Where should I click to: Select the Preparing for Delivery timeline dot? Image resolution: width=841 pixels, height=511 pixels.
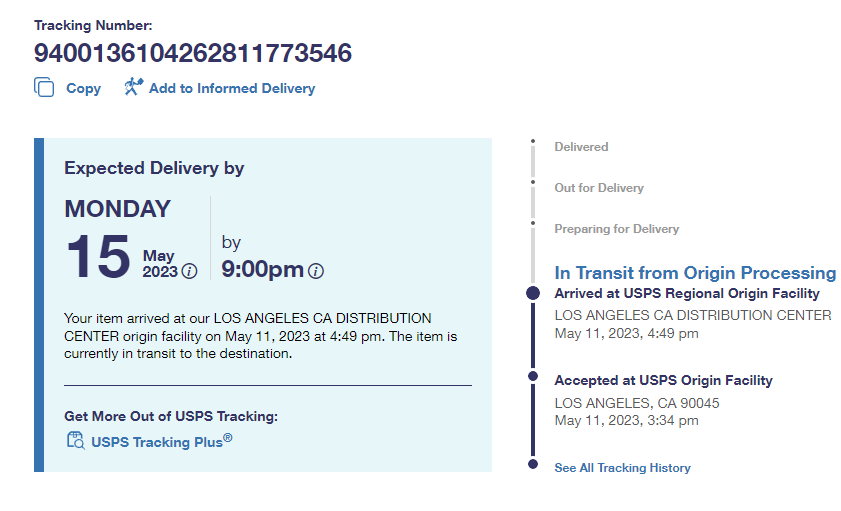pos(533,223)
